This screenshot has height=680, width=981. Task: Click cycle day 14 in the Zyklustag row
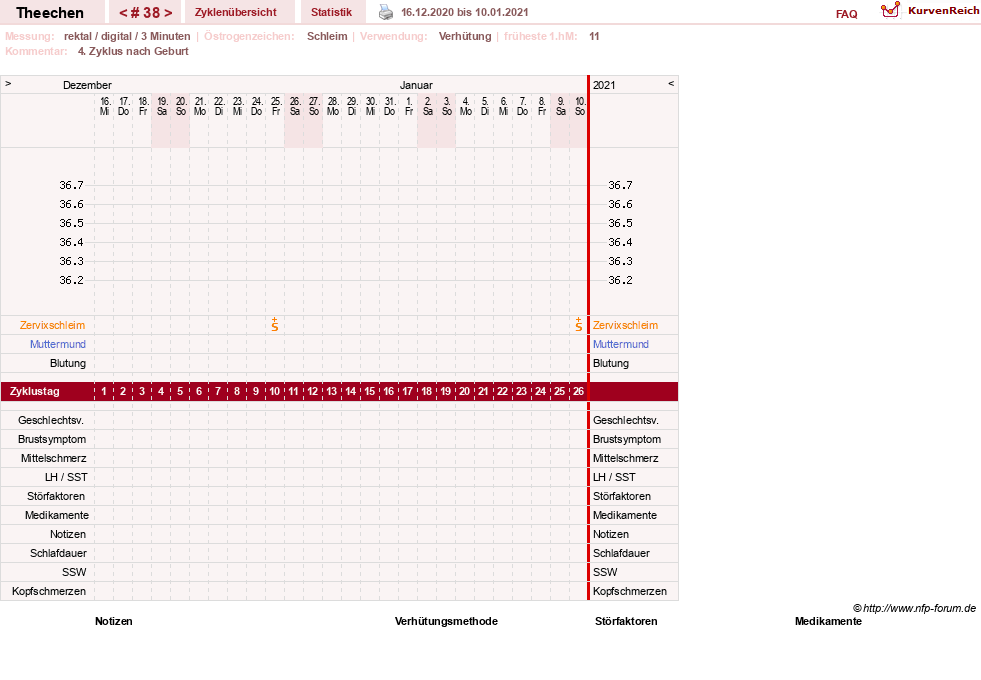tap(350, 392)
